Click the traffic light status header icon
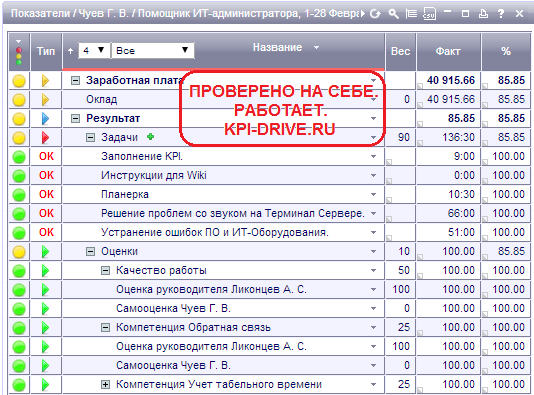Screen dimensions: 534x395 pyautogui.click(x=19, y=56)
